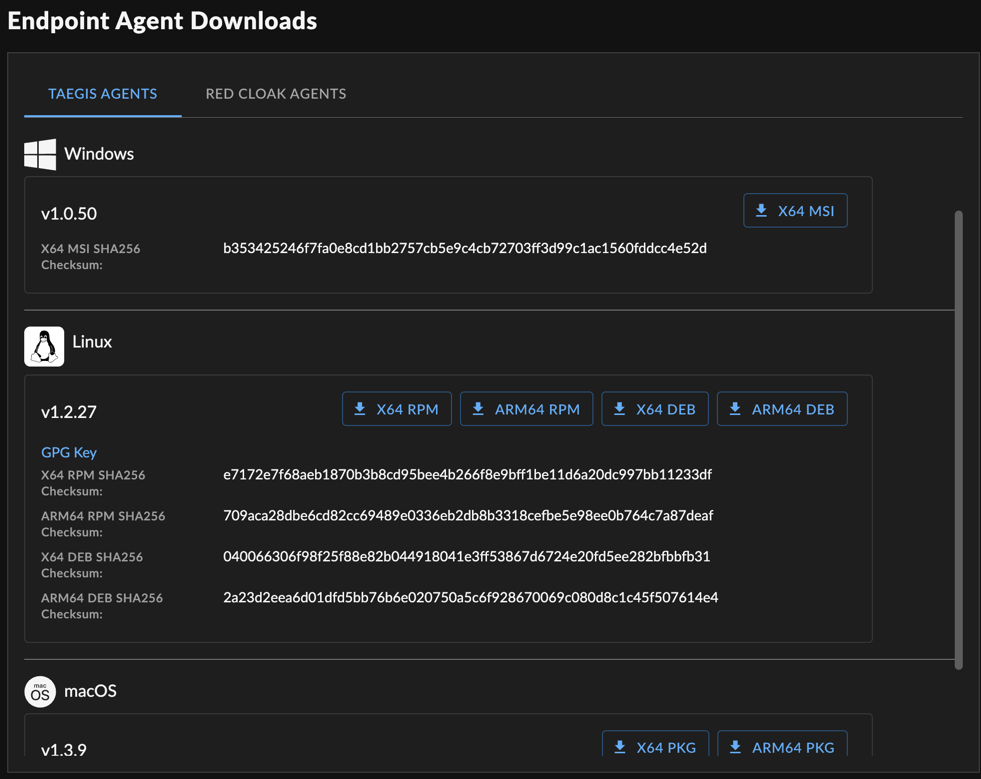Select the X64 RPM SHA256 checksum value
Image resolution: width=981 pixels, height=779 pixels.
(467, 475)
